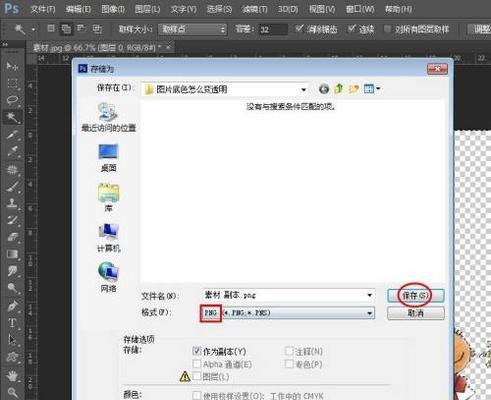The image size is (491, 400).
Task: Click the 取消 Cancel button
Action: pyautogui.click(x=415, y=313)
